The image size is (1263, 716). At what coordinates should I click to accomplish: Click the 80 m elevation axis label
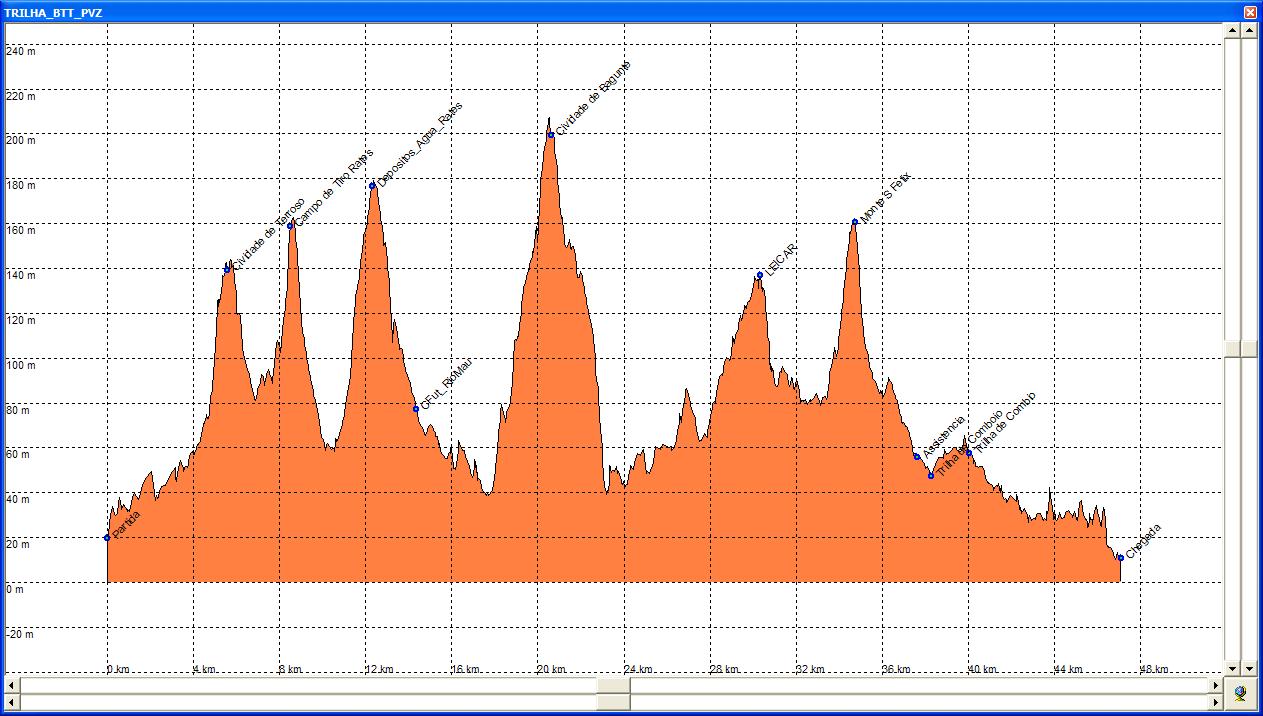(18, 410)
